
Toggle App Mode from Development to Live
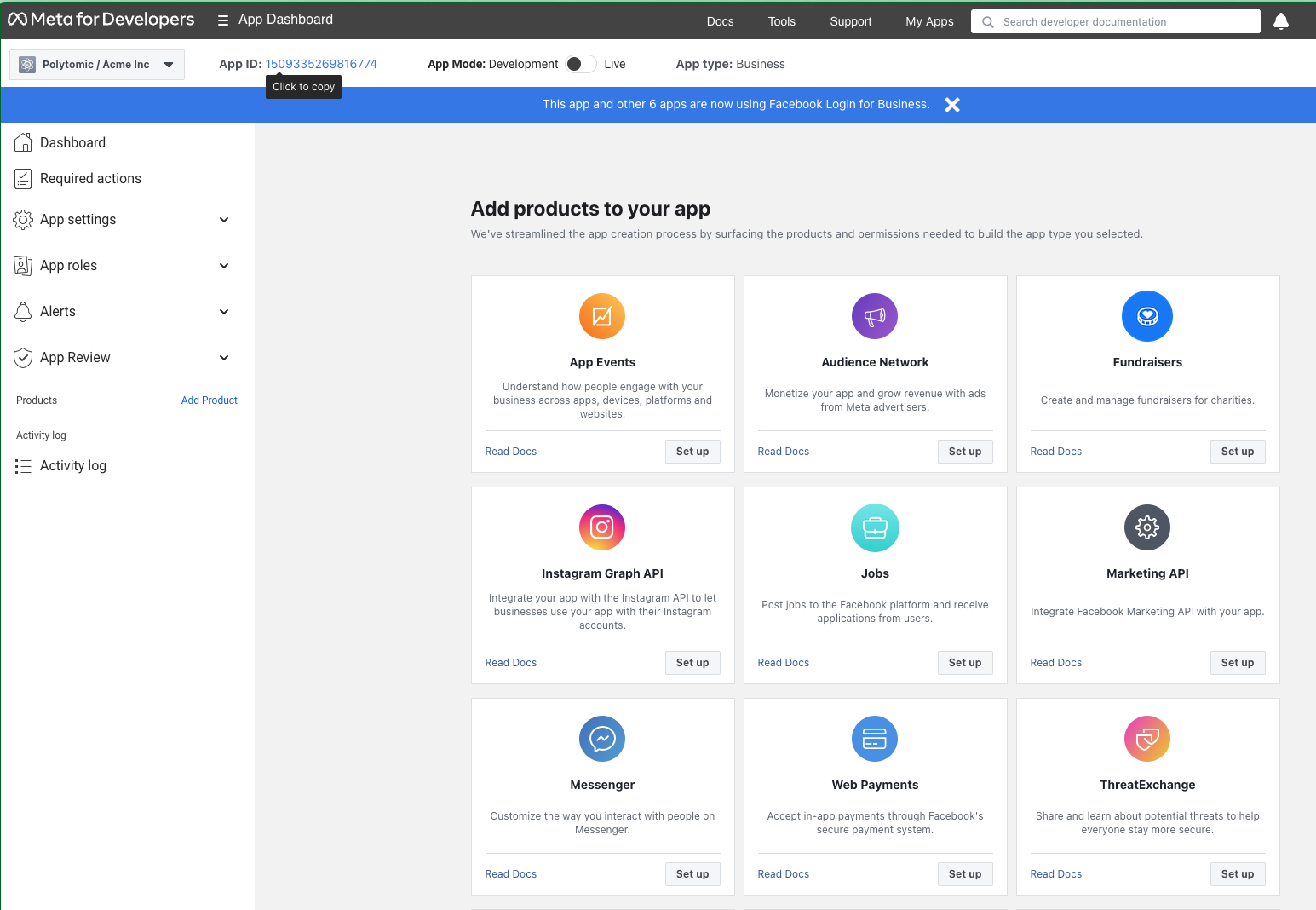tap(581, 64)
